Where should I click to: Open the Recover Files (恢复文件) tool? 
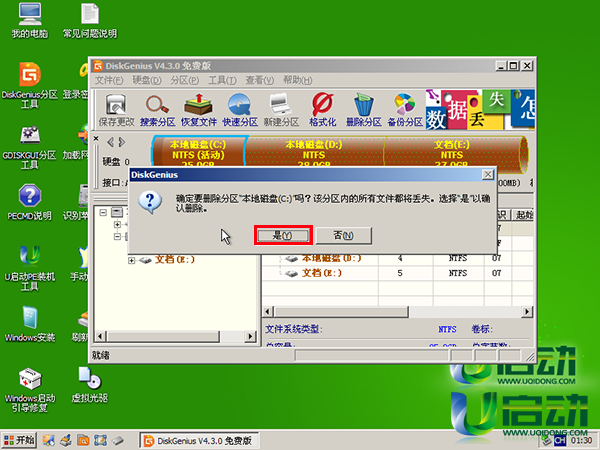tap(199, 110)
